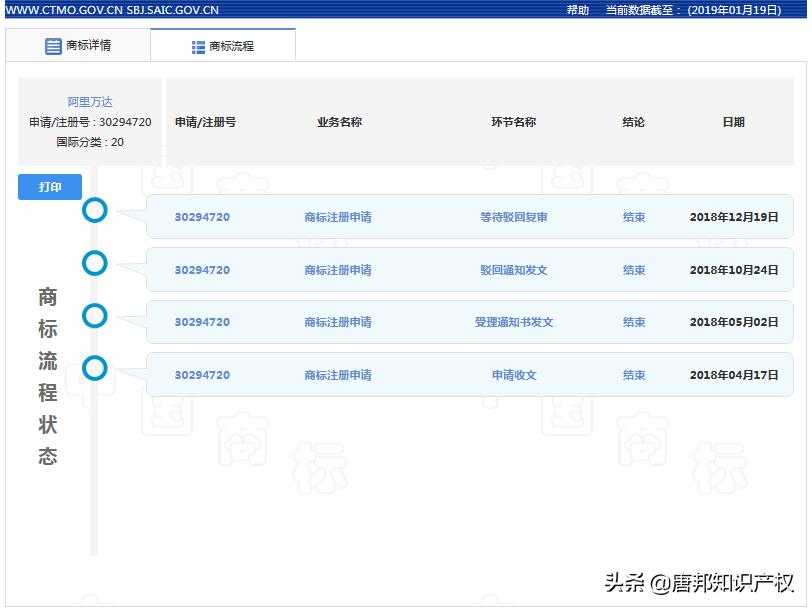This screenshot has width=812, height=611.
Task: Click the timeline circle beside 驳回通知发文 row
Action: click(x=94, y=263)
